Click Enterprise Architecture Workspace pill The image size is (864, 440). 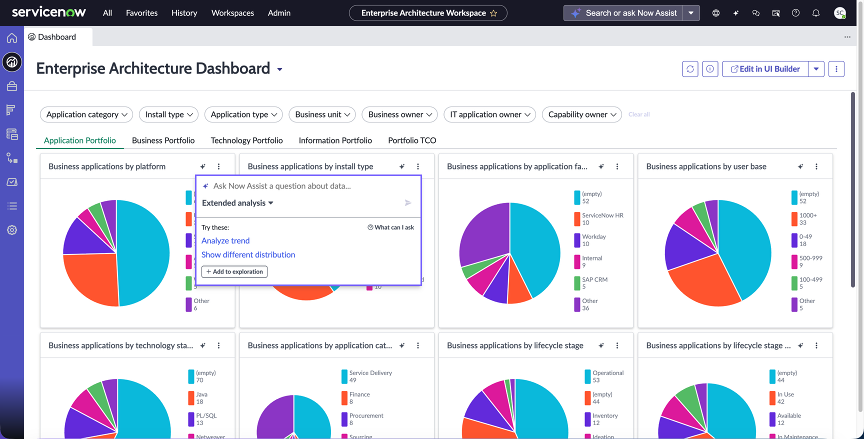(x=428, y=13)
